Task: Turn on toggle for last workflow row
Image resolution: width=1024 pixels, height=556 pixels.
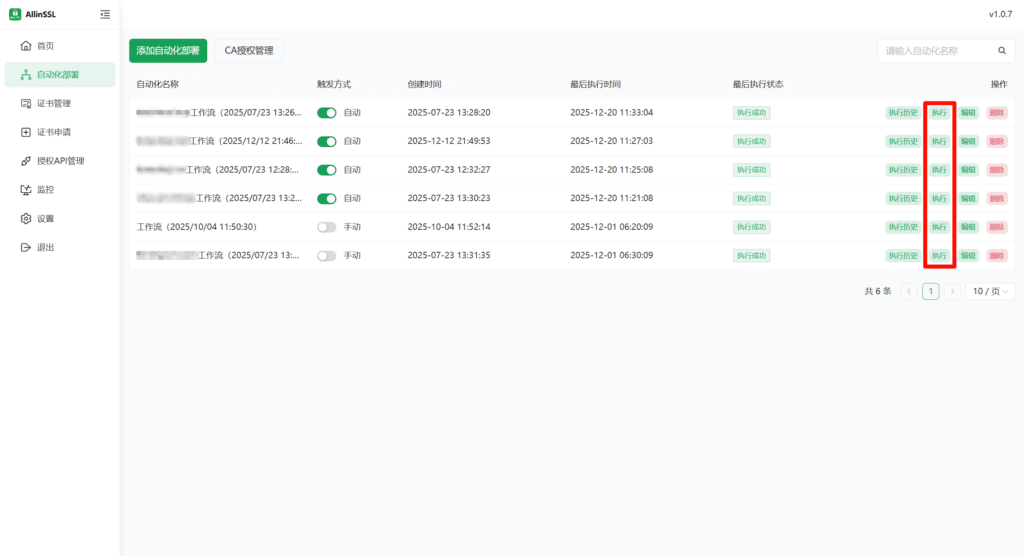Action: (x=327, y=256)
